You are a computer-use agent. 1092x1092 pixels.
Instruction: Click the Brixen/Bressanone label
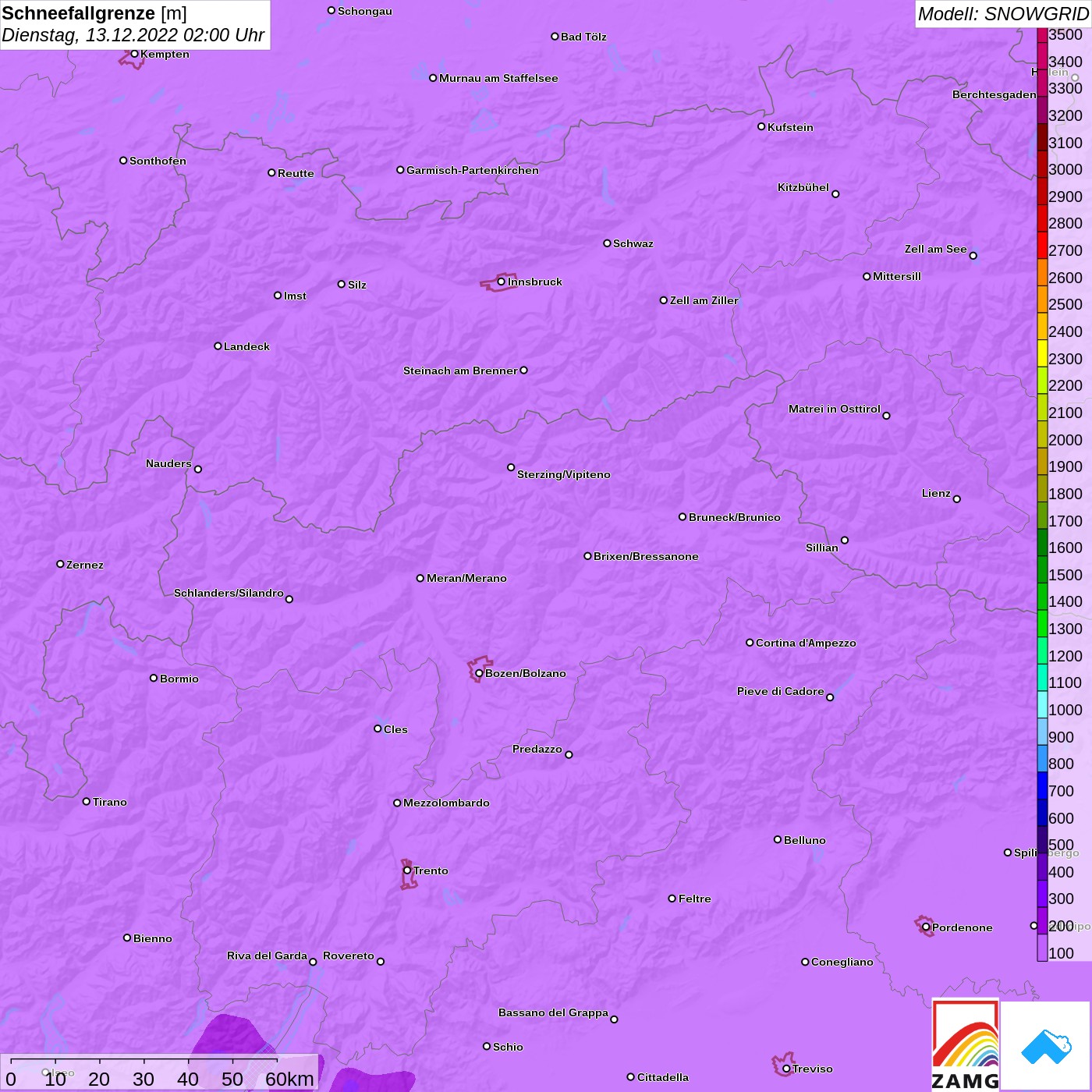point(646,556)
